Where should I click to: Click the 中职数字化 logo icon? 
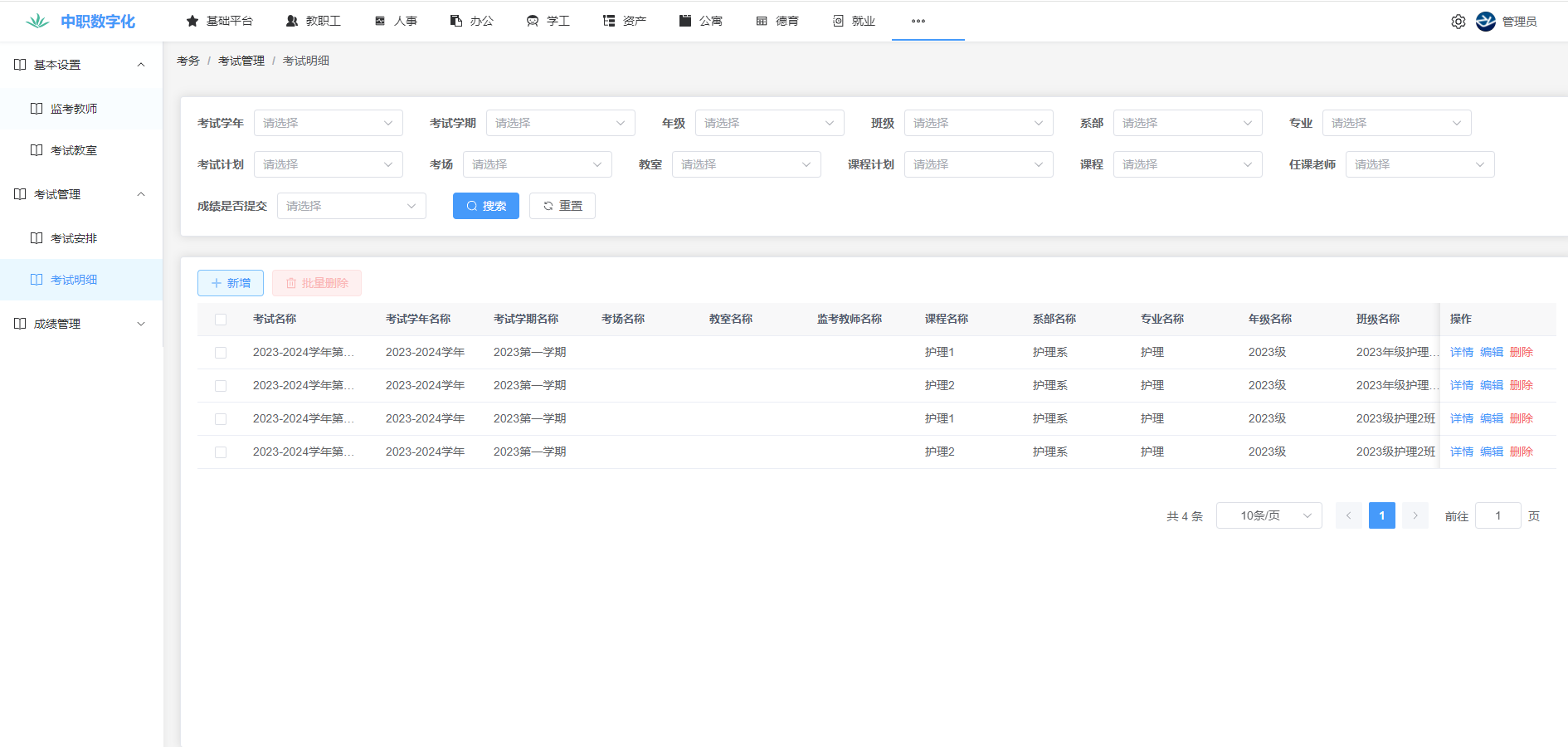point(37,22)
